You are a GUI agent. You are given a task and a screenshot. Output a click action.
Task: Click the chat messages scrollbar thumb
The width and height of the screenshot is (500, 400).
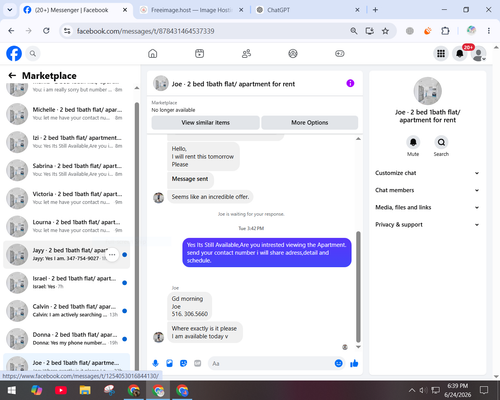click(x=358, y=287)
